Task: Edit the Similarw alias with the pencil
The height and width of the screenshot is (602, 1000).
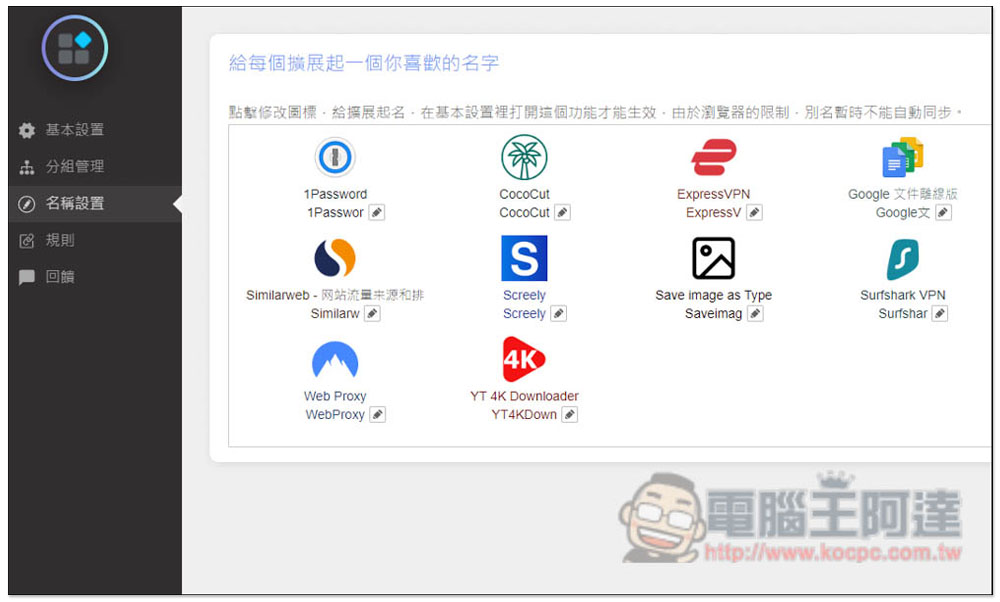Action: pos(372,314)
